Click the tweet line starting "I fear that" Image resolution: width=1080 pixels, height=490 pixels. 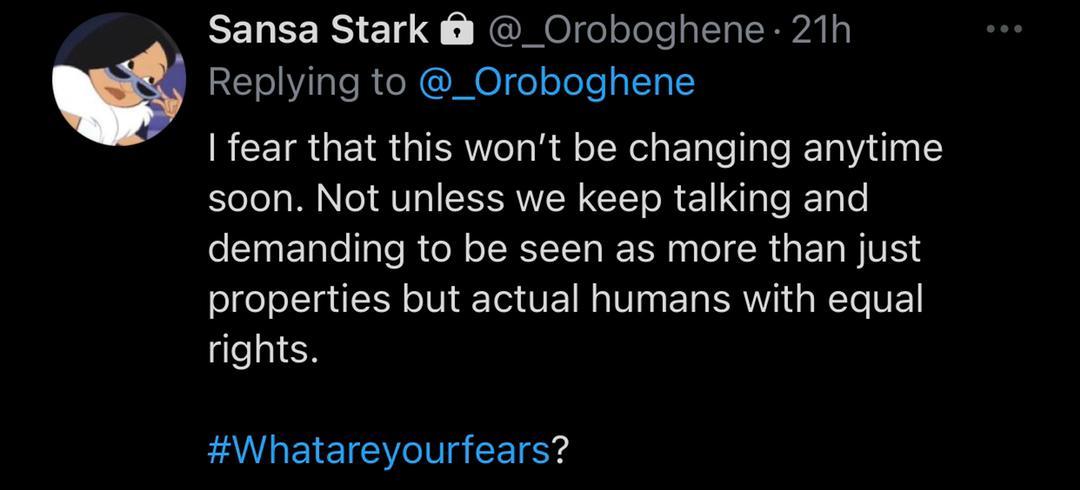click(575, 150)
